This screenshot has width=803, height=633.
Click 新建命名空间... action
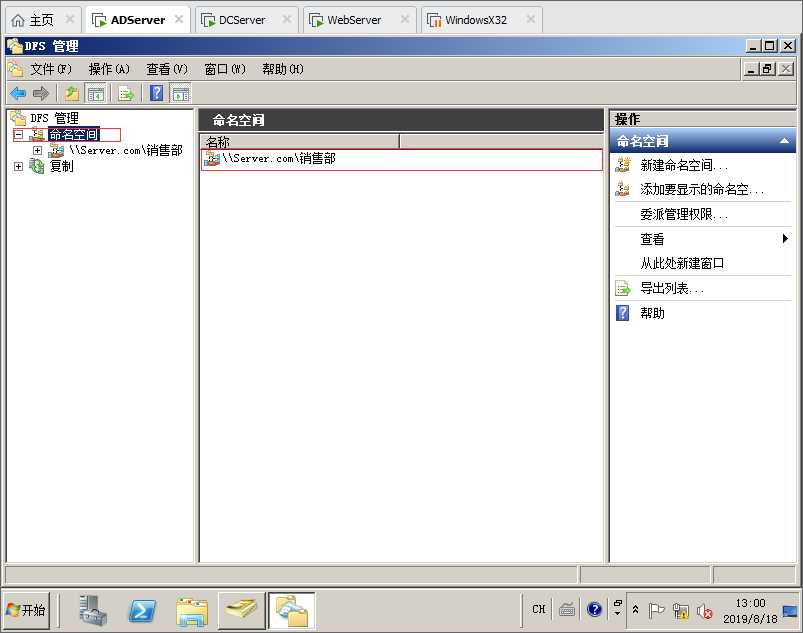[684, 165]
